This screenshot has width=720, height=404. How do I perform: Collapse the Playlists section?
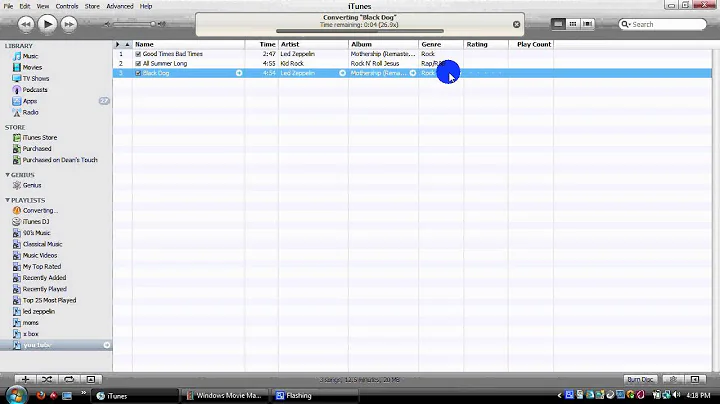(7, 200)
